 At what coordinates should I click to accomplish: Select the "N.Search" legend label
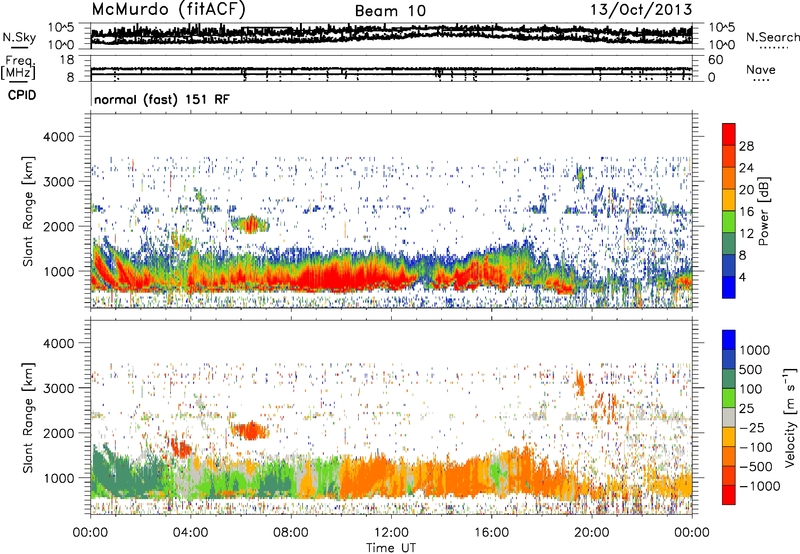772,37
